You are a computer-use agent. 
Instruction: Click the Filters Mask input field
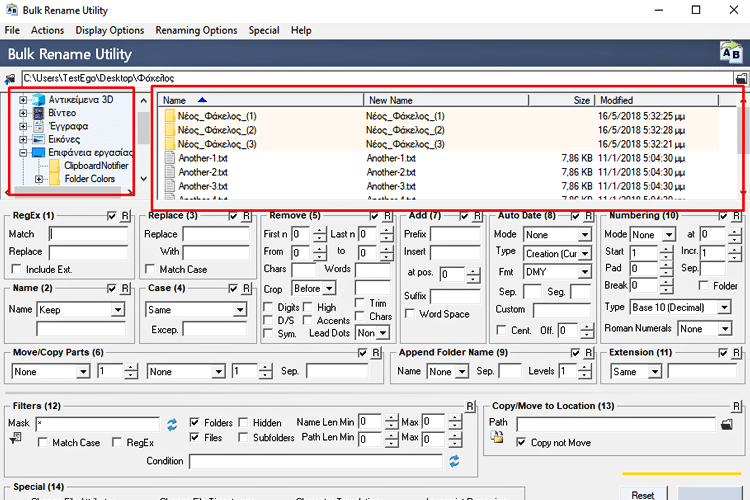point(98,424)
